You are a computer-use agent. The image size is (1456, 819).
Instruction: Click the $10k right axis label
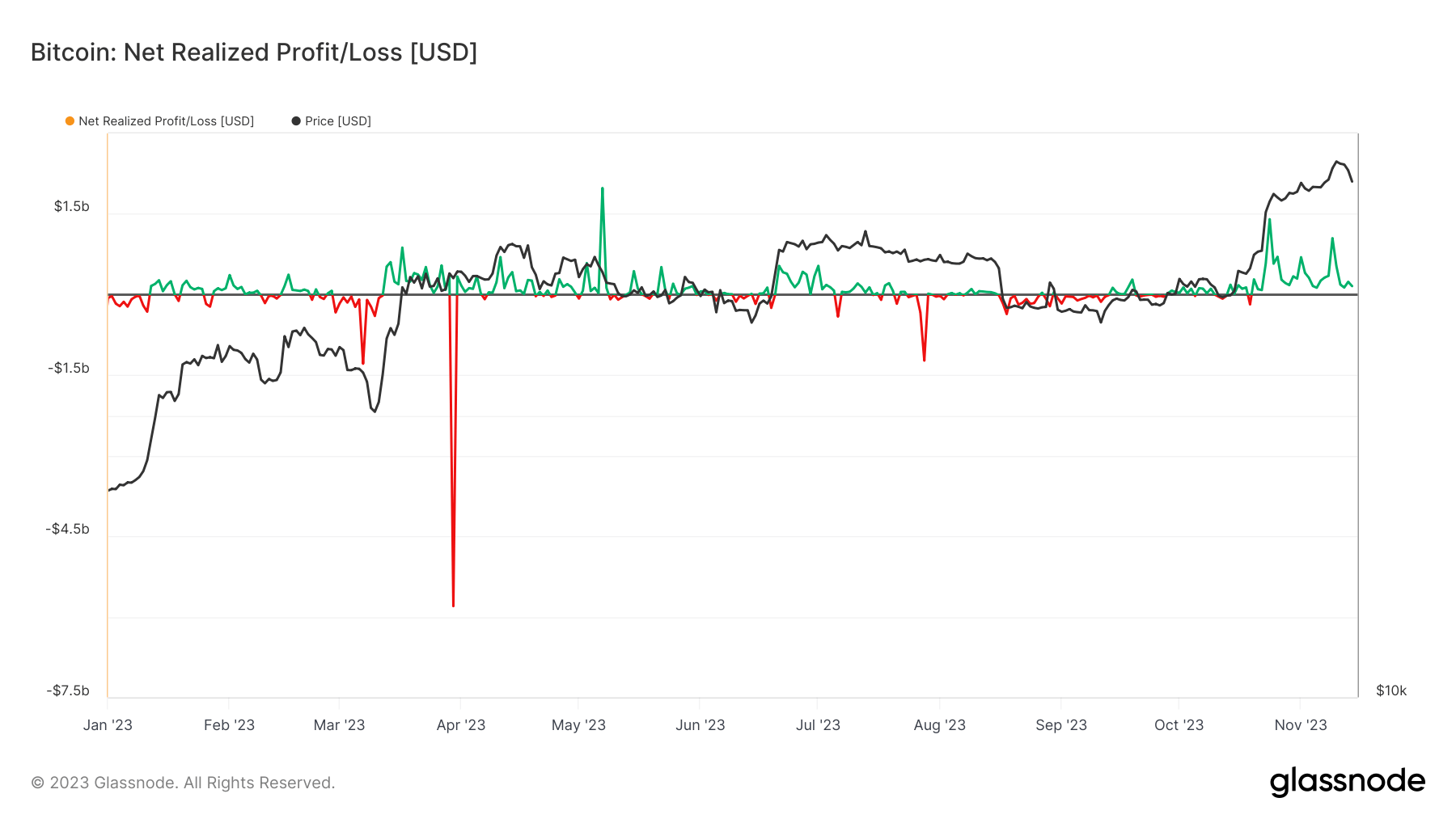1391,690
